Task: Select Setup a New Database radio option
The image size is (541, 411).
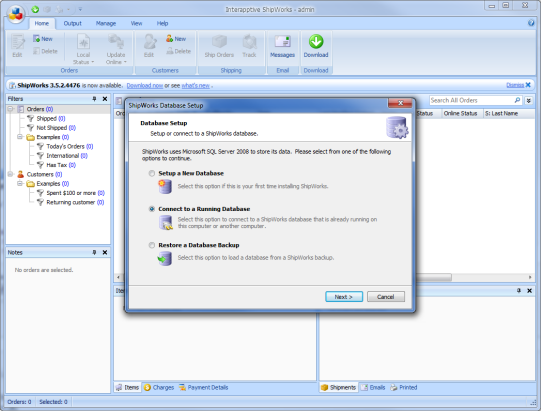Action: [151, 173]
